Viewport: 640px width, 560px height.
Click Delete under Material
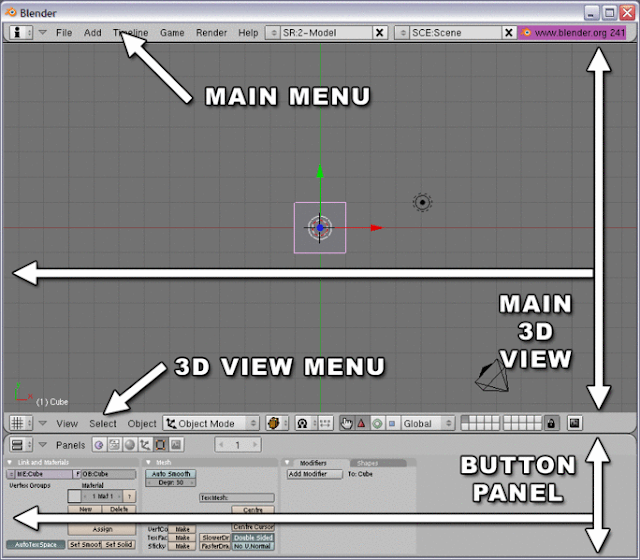119,509
